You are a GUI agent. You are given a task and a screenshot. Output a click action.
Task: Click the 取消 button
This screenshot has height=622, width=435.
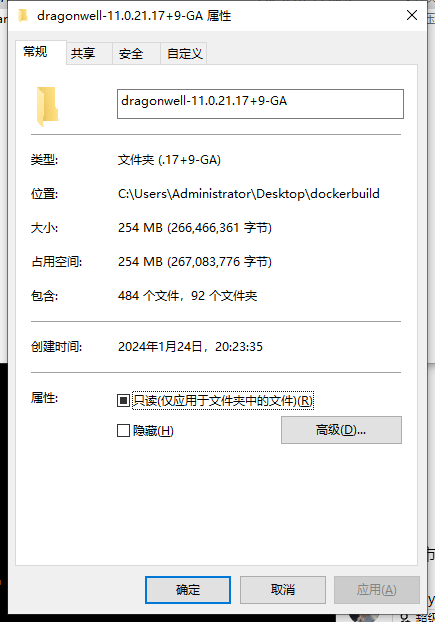coord(283,590)
